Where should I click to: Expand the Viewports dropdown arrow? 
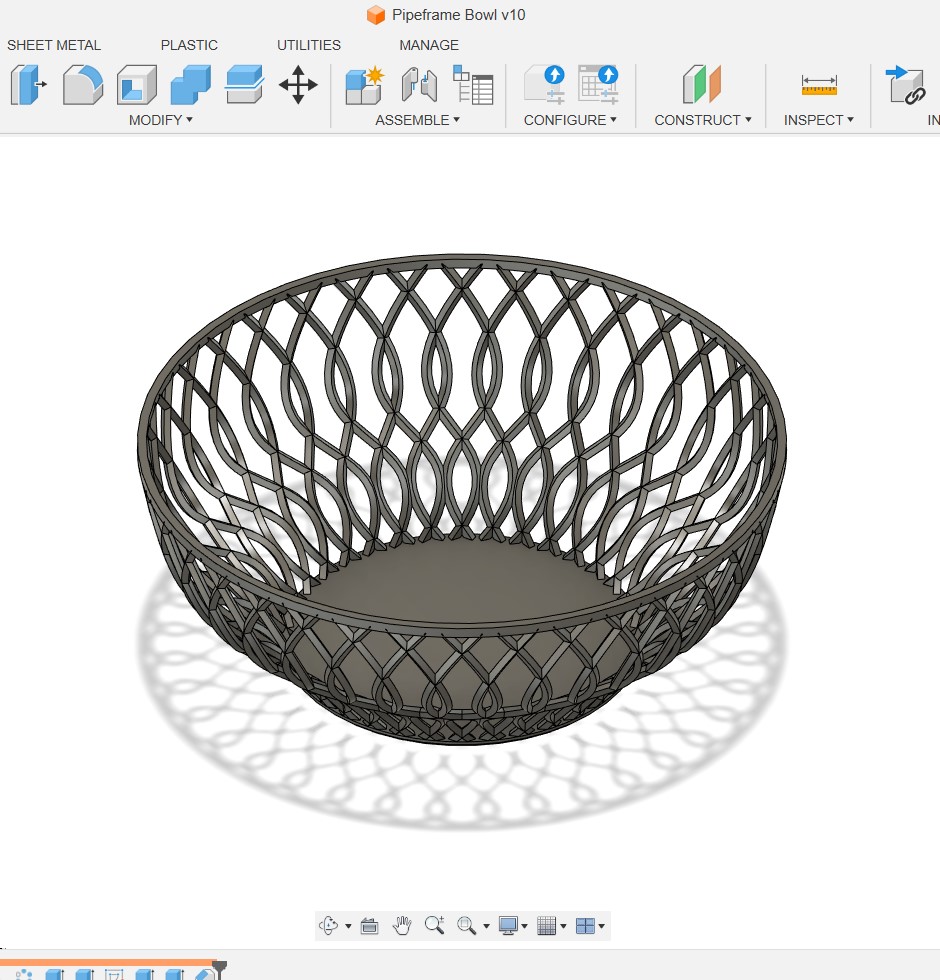[601, 926]
